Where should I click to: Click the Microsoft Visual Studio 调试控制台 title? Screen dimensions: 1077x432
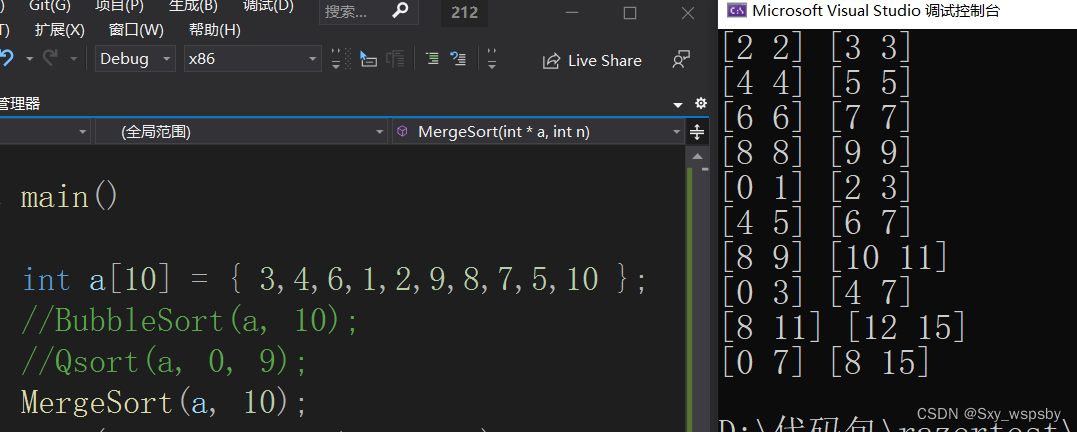876,10
